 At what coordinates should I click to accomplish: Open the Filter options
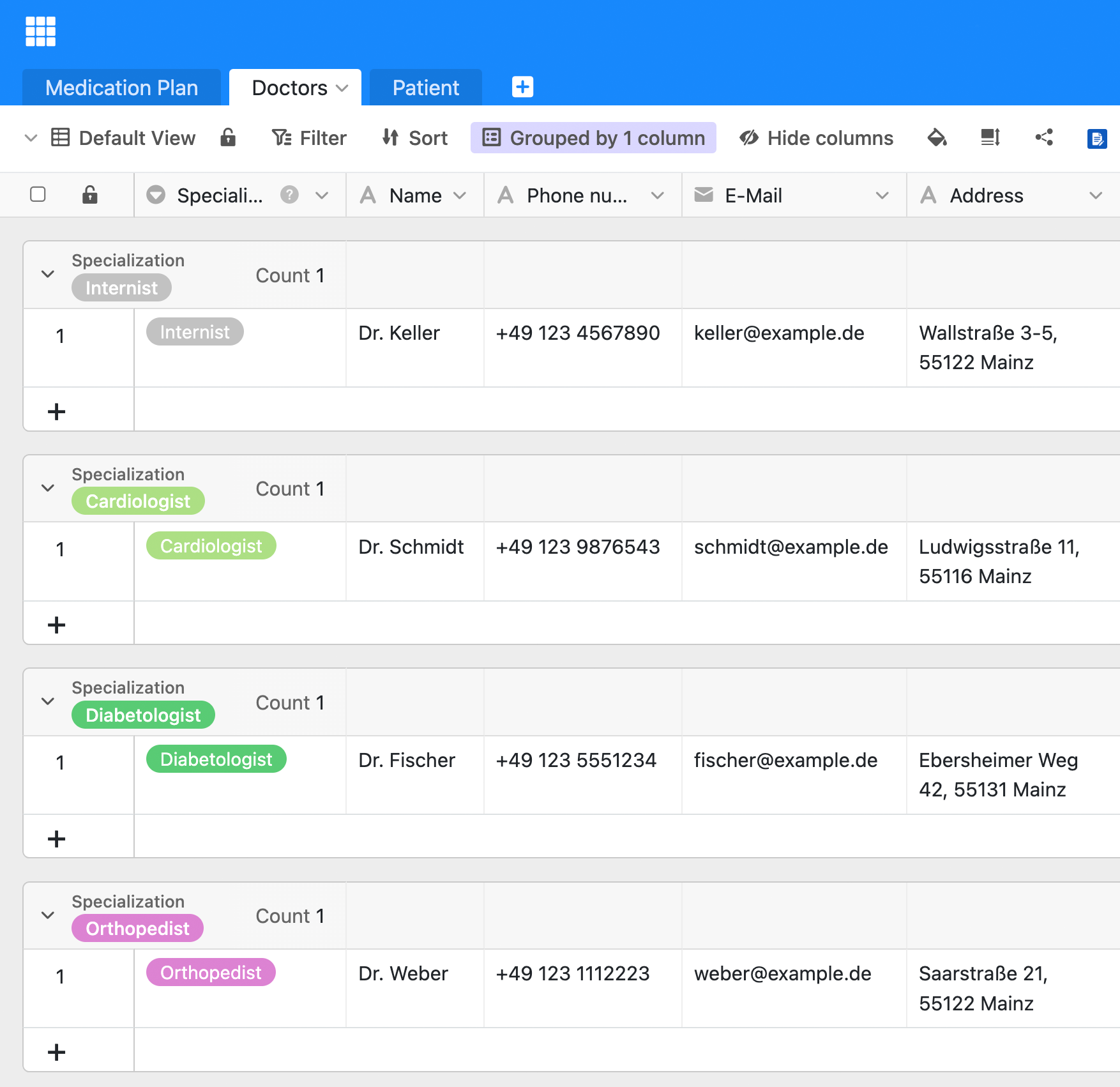click(x=309, y=137)
